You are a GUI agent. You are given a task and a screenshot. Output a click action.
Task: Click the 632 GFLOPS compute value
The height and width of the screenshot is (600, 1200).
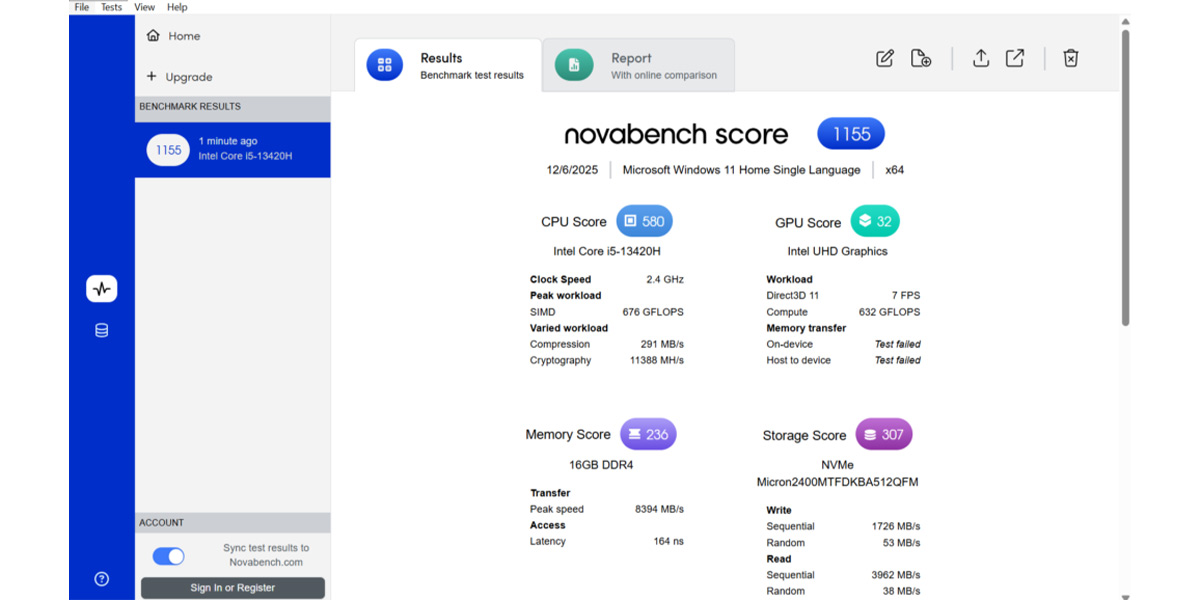click(x=890, y=312)
